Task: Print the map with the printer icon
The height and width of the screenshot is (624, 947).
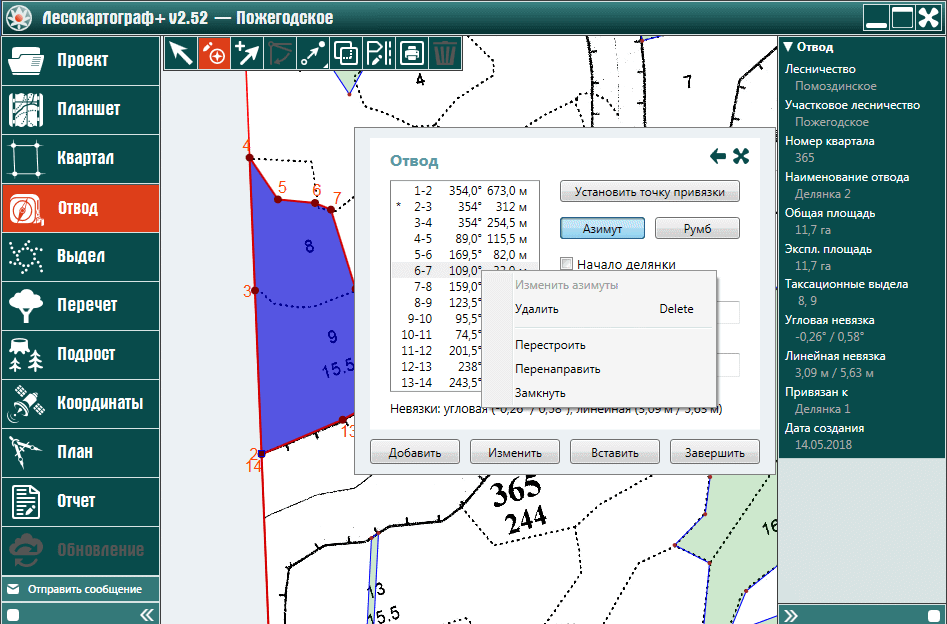Action: tap(411, 53)
